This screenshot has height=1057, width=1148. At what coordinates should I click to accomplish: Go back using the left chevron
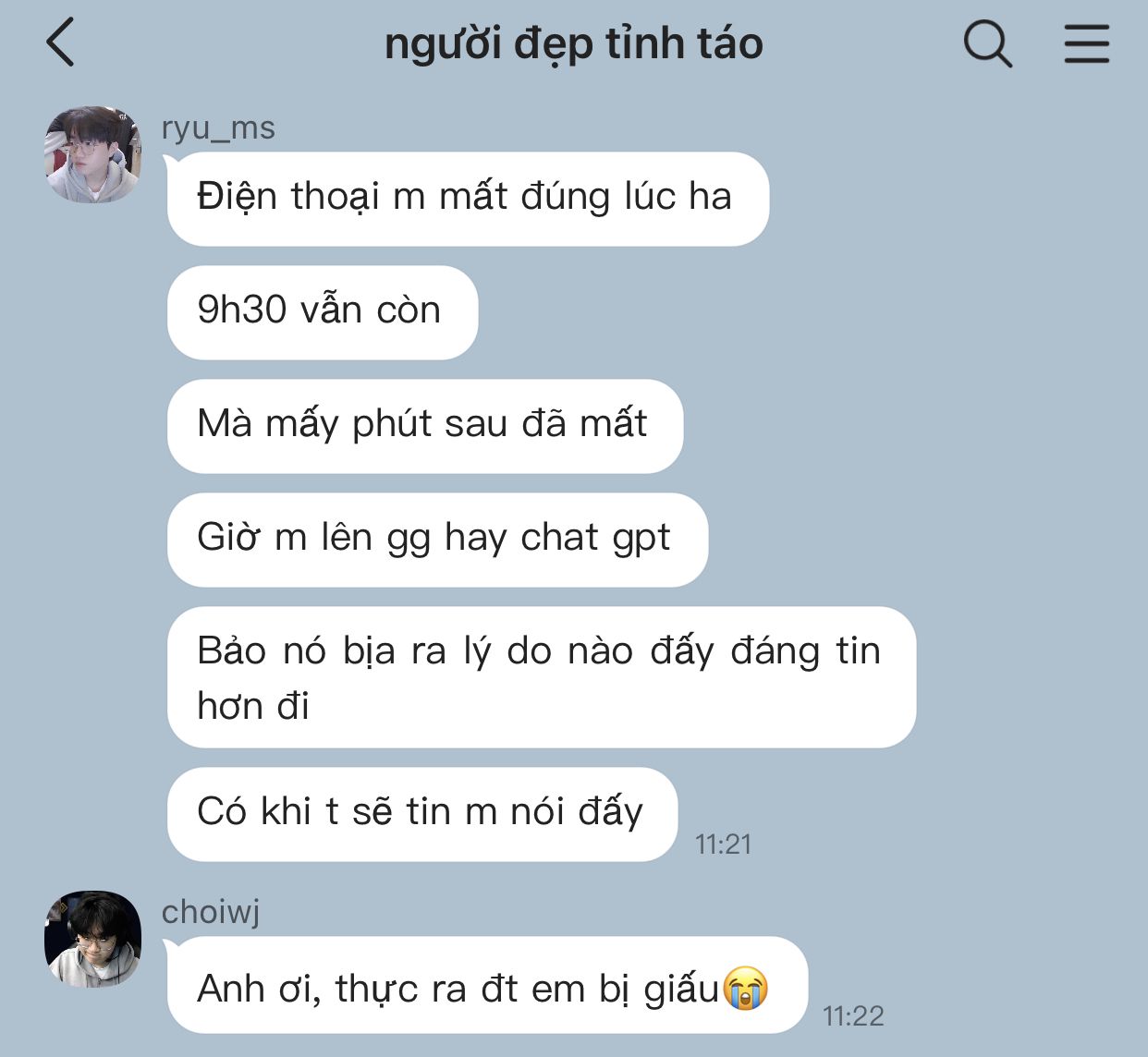(61, 43)
